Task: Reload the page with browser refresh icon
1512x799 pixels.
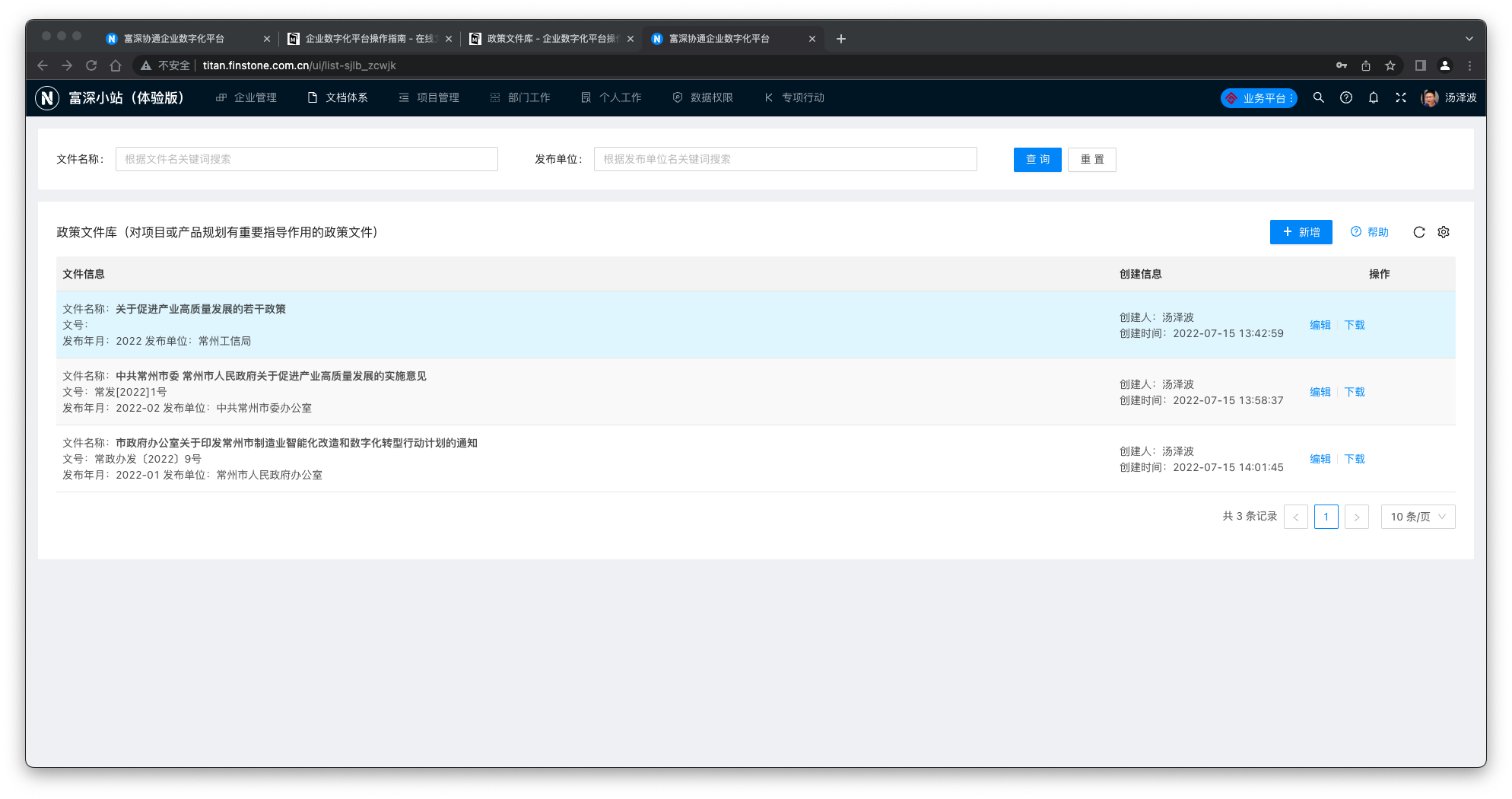Action: click(91, 65)
